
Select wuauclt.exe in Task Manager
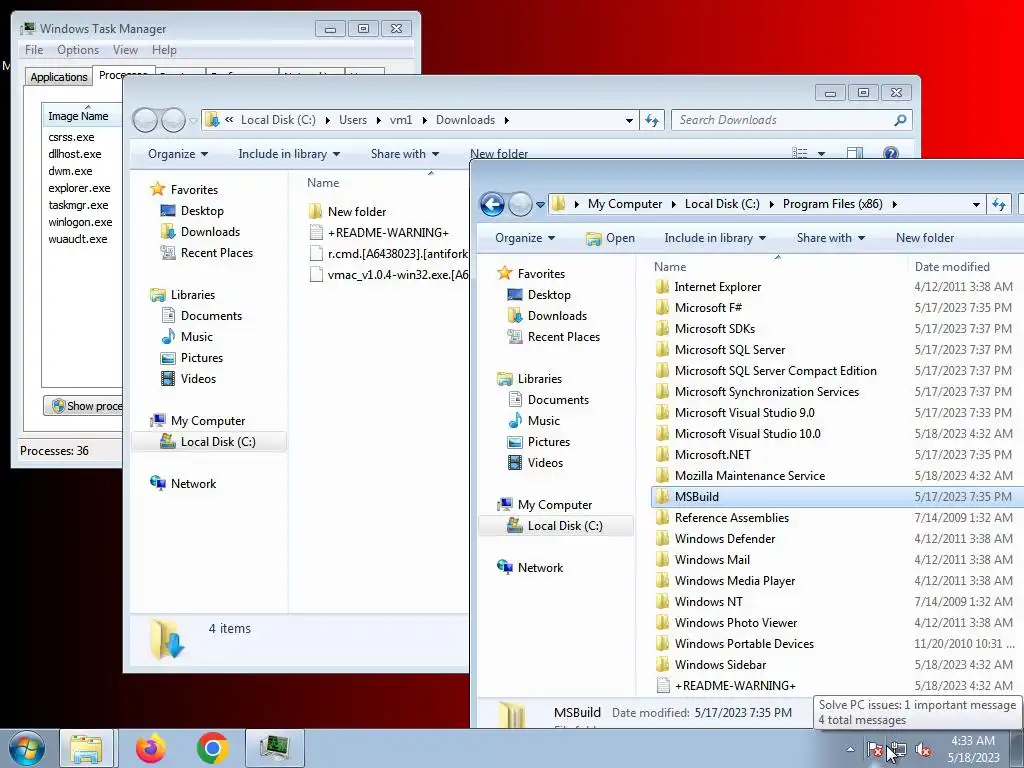(78, 239)
